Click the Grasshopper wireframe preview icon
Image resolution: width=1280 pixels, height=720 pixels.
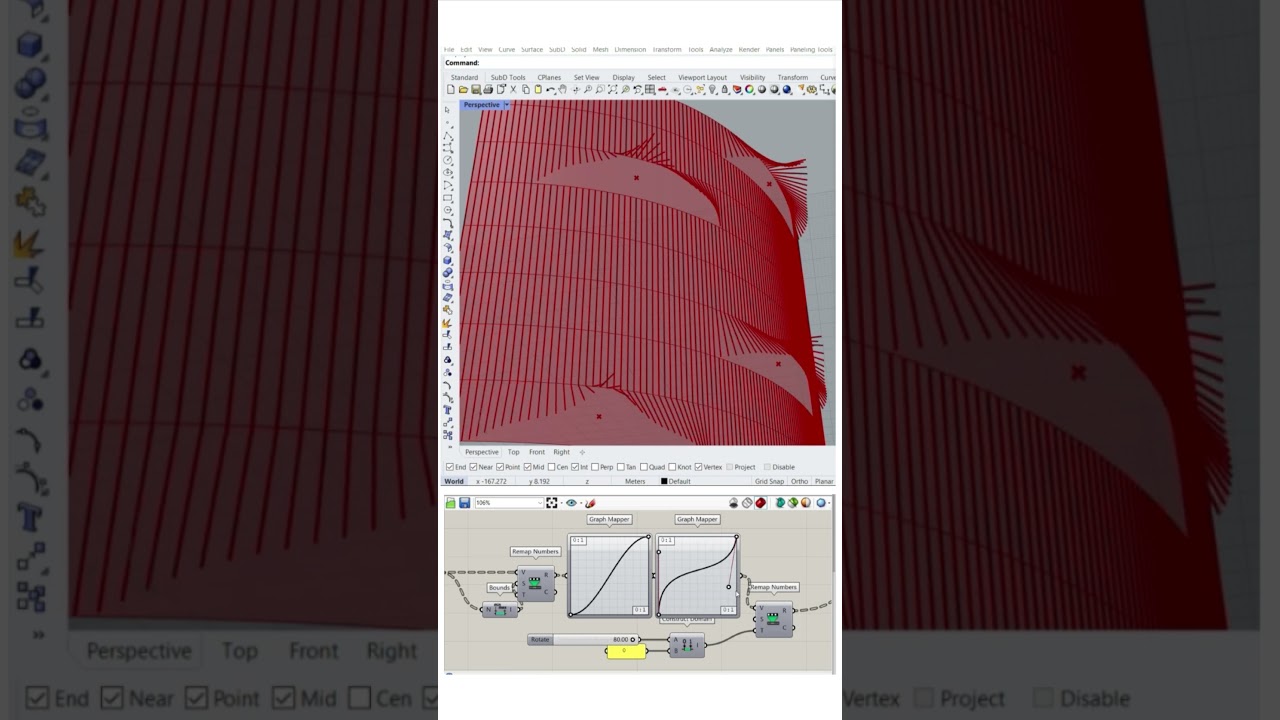[747, 503]
